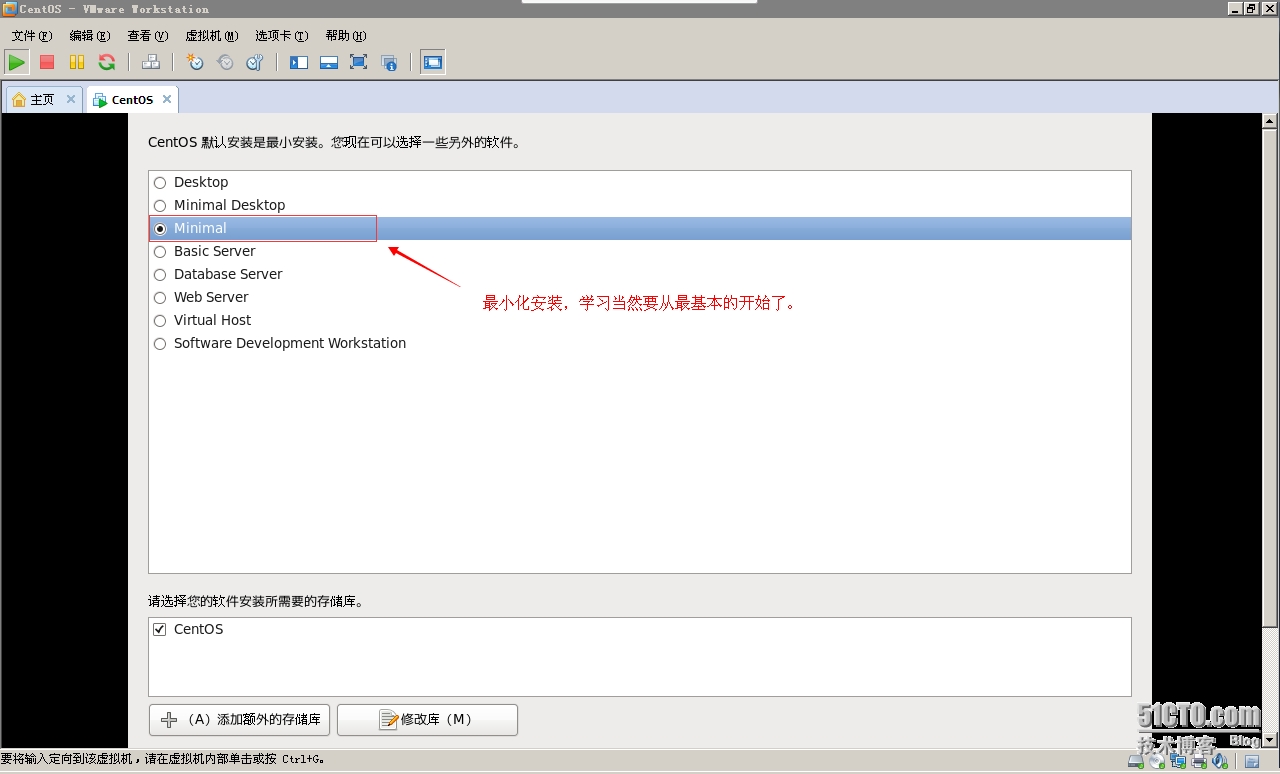
Task: Switch to the 主页 tab
Action: pyautogui.click(x=43, y=100)
